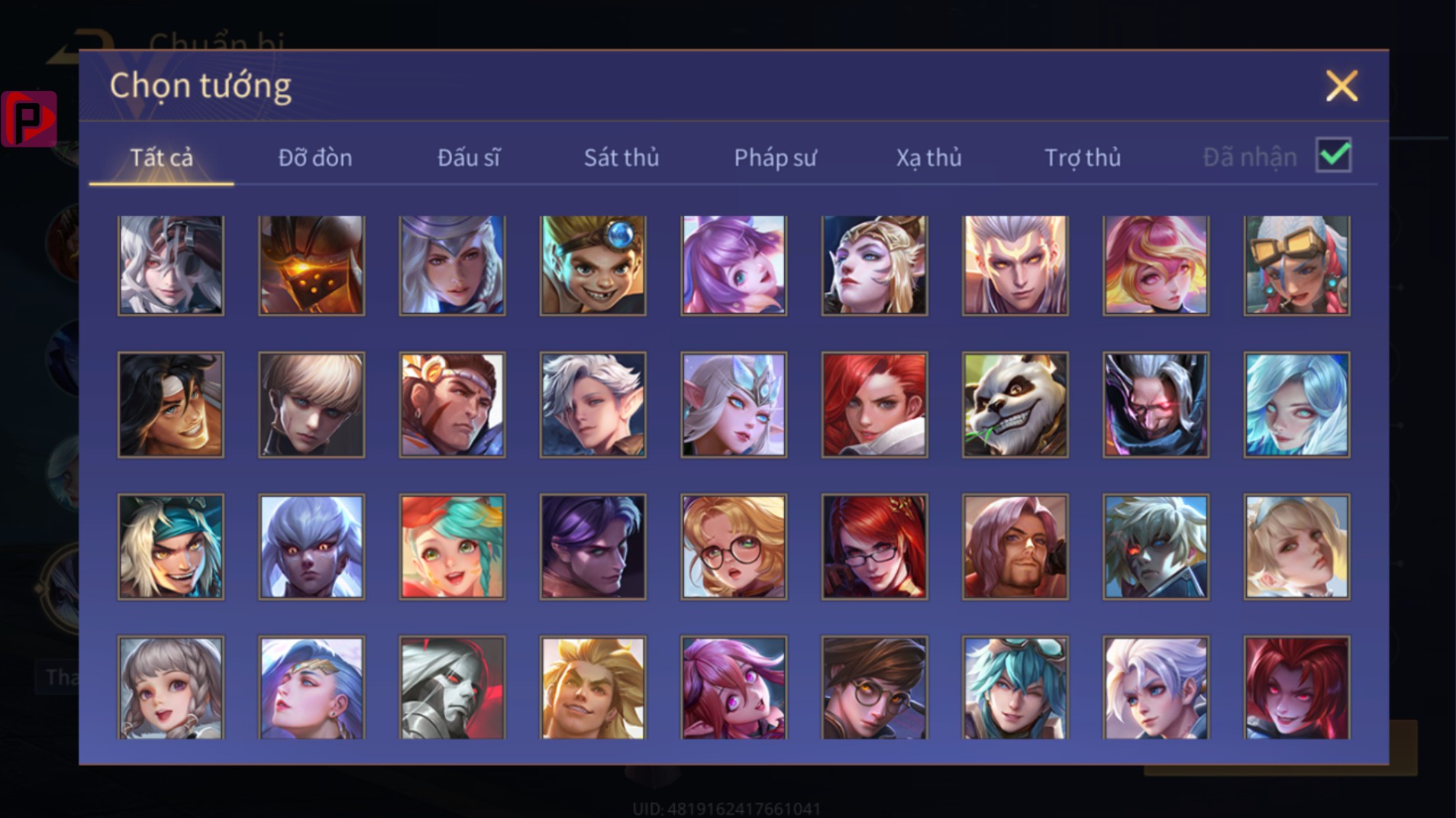Select the panda hero portrait
Viewport: 1456px width, 818px height.
1015,405
